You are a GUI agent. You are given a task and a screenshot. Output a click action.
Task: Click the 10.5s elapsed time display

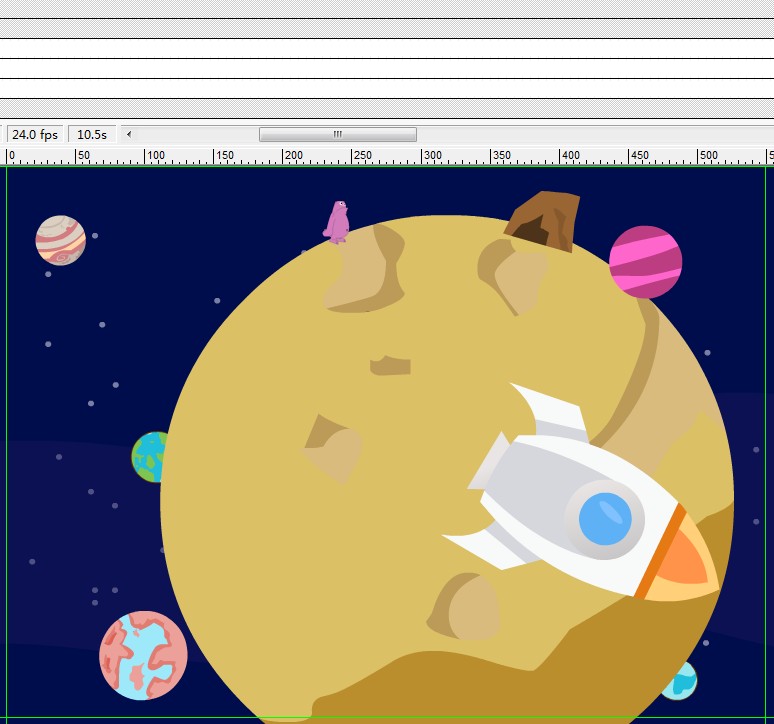[x=92, y=134]
